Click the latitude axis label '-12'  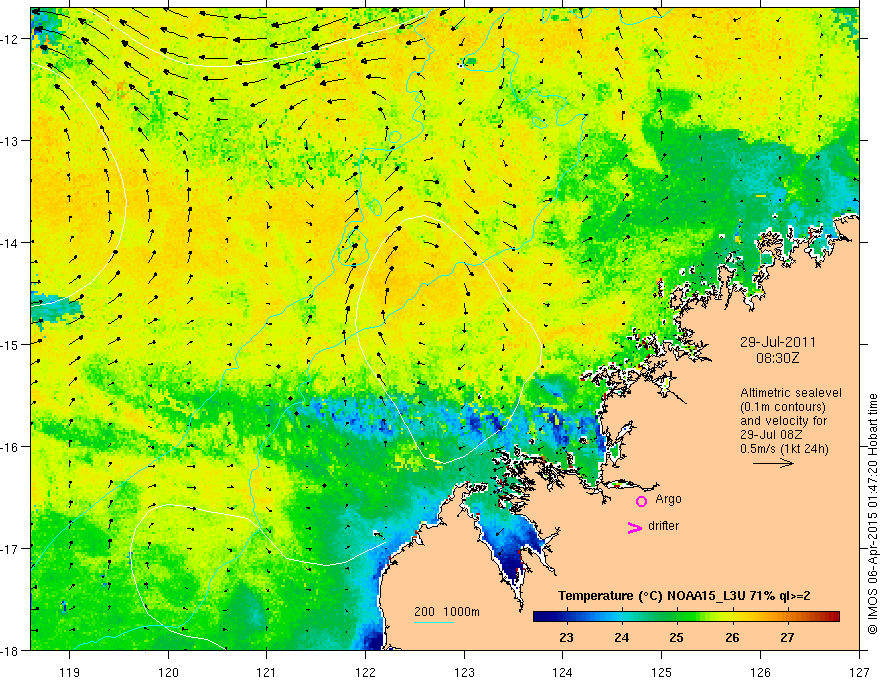[10, 39]
